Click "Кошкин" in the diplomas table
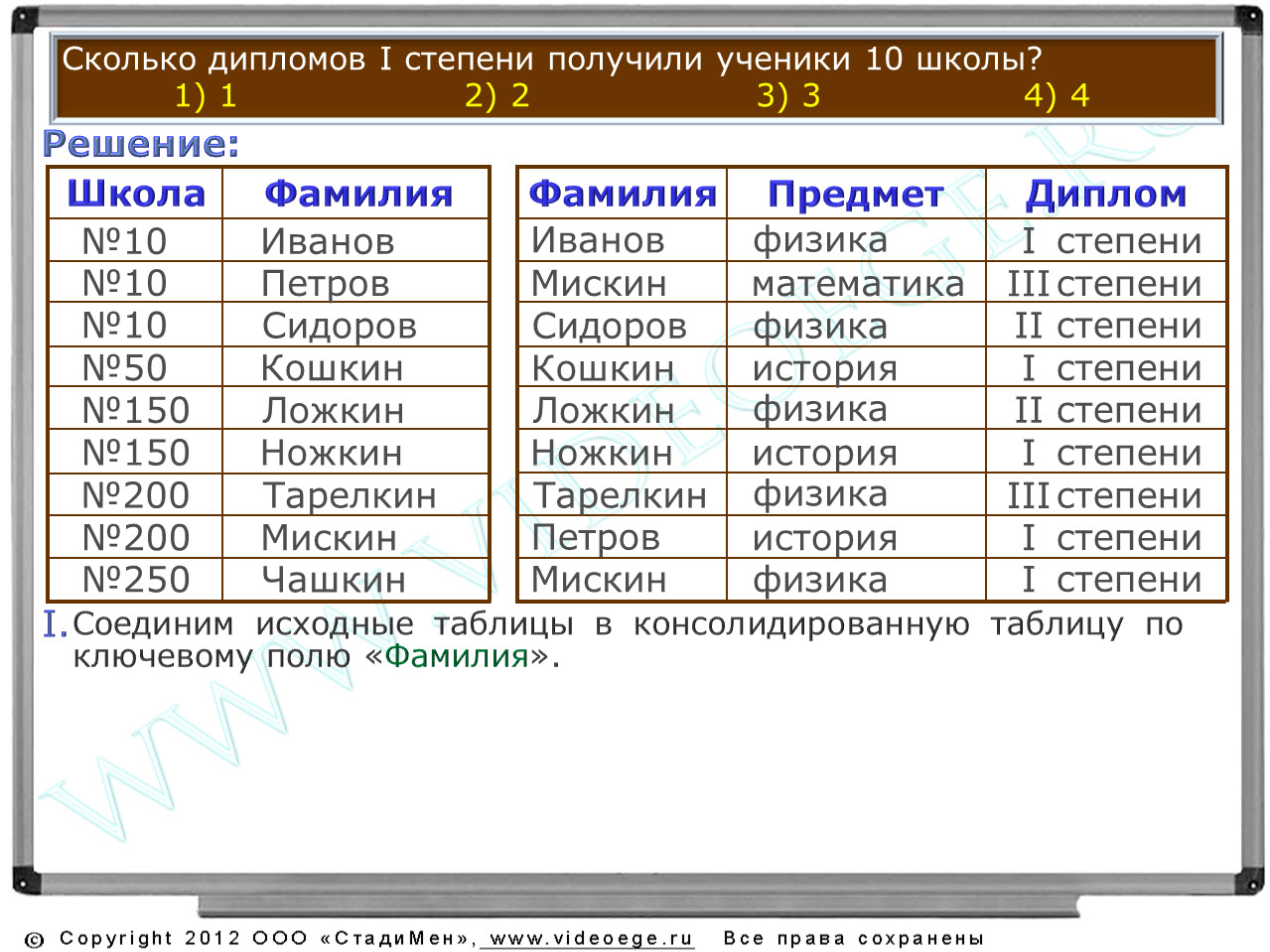The image size is (1270, 952). [603, 368]
